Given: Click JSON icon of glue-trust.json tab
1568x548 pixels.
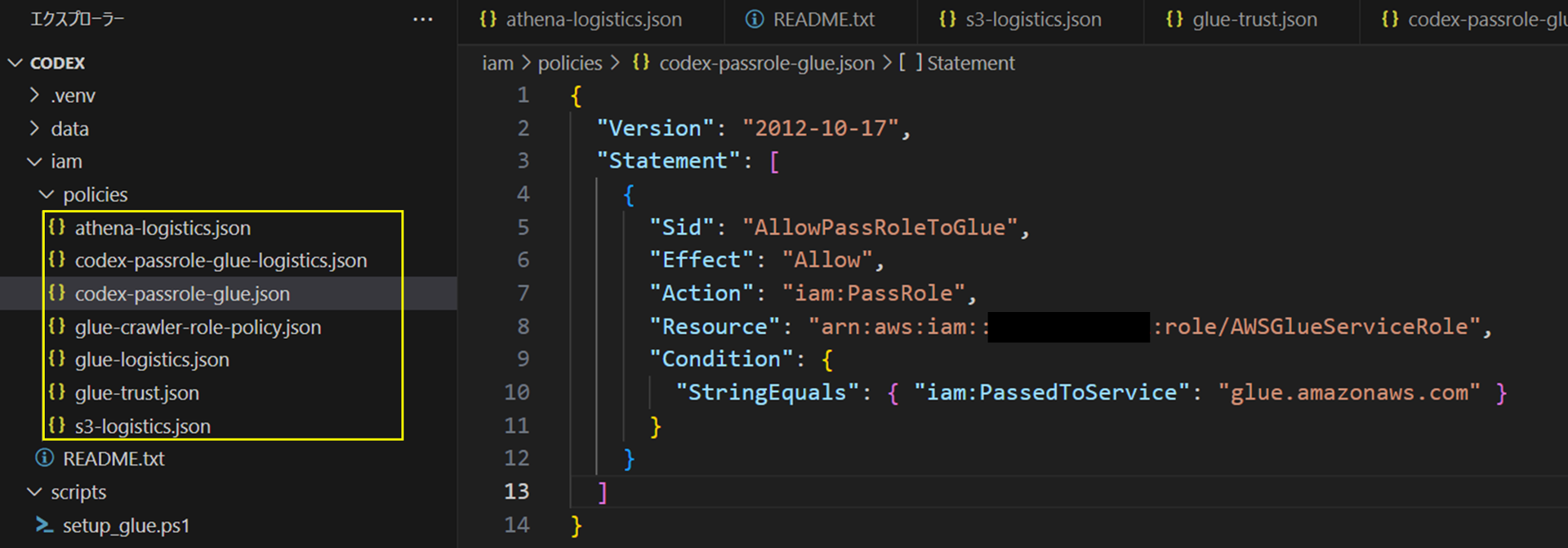Looking at the screenshot, I should pyautogui.click(x=1174, y=19).
